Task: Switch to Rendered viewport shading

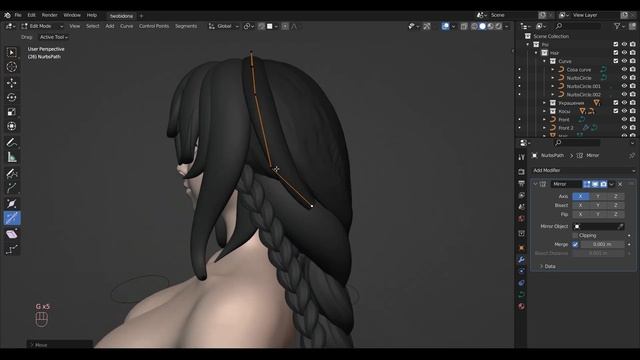Action: tap(499, 26)
